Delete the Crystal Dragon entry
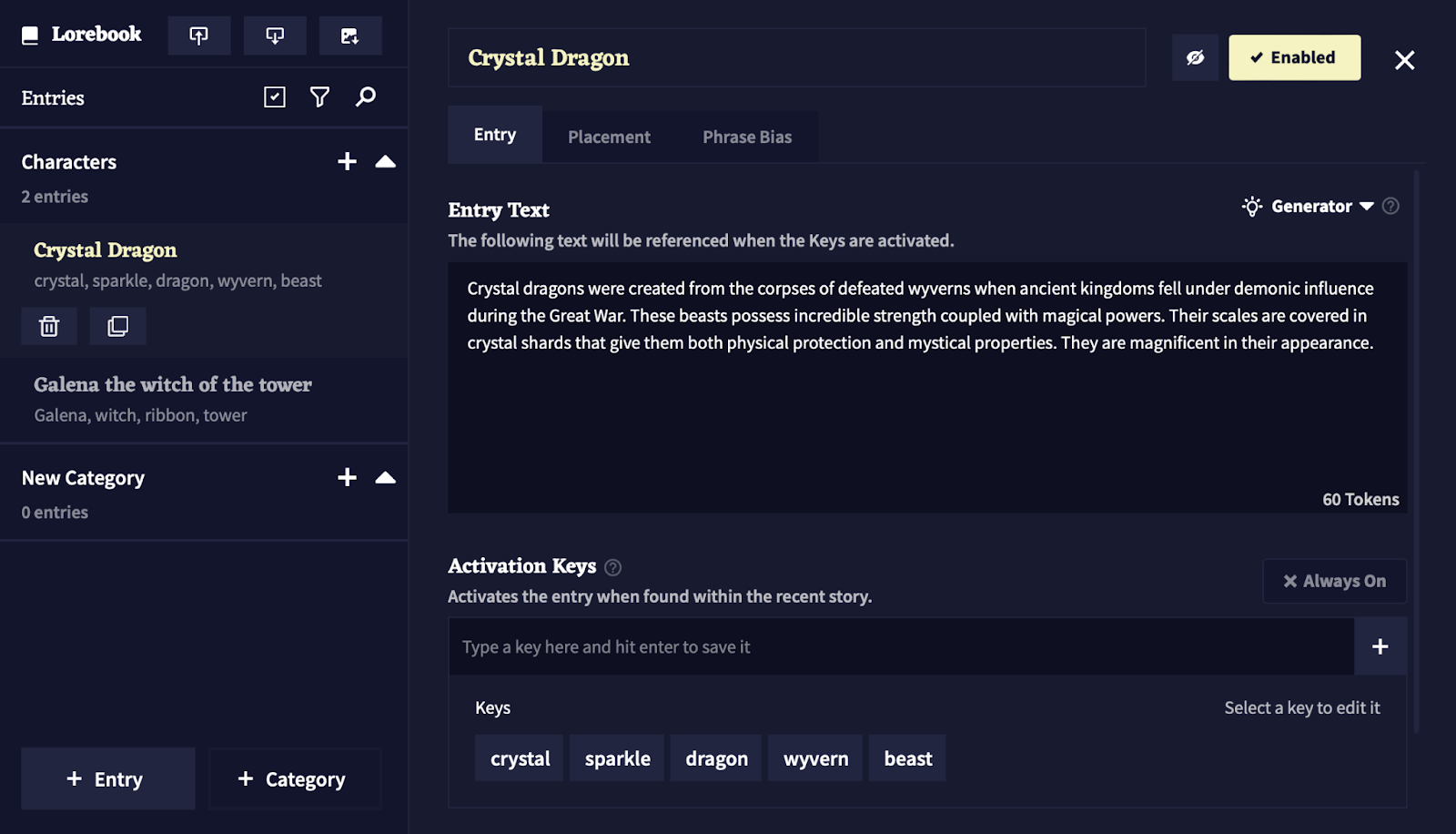 click(49, 326)
